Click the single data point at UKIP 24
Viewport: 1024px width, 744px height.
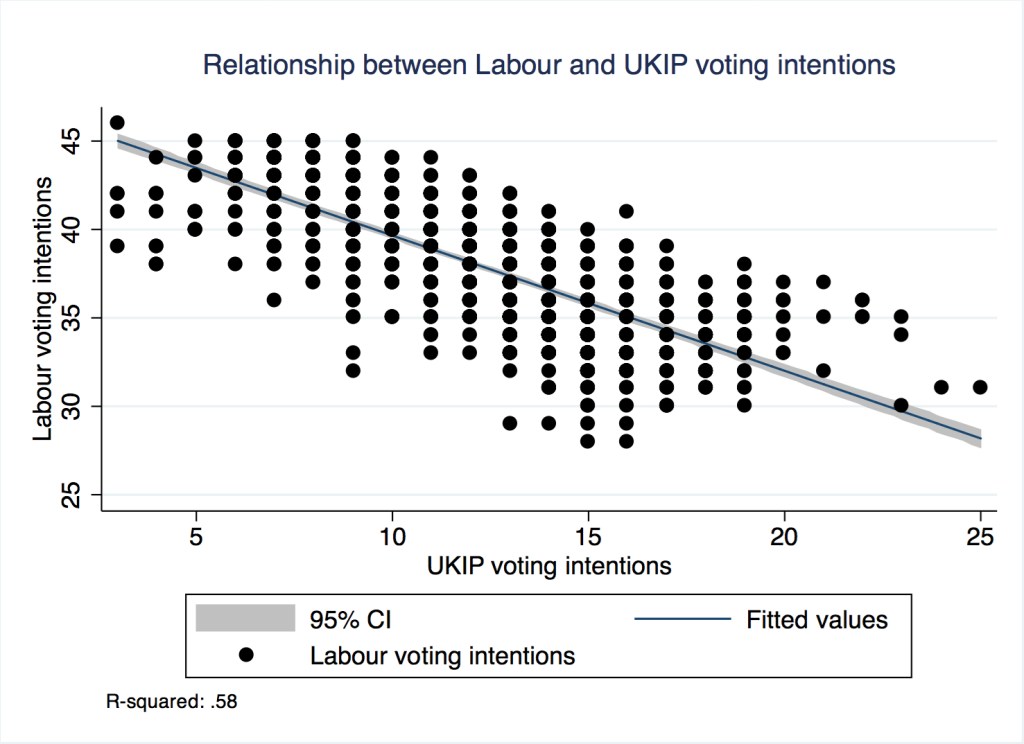(x=941, y=387)
